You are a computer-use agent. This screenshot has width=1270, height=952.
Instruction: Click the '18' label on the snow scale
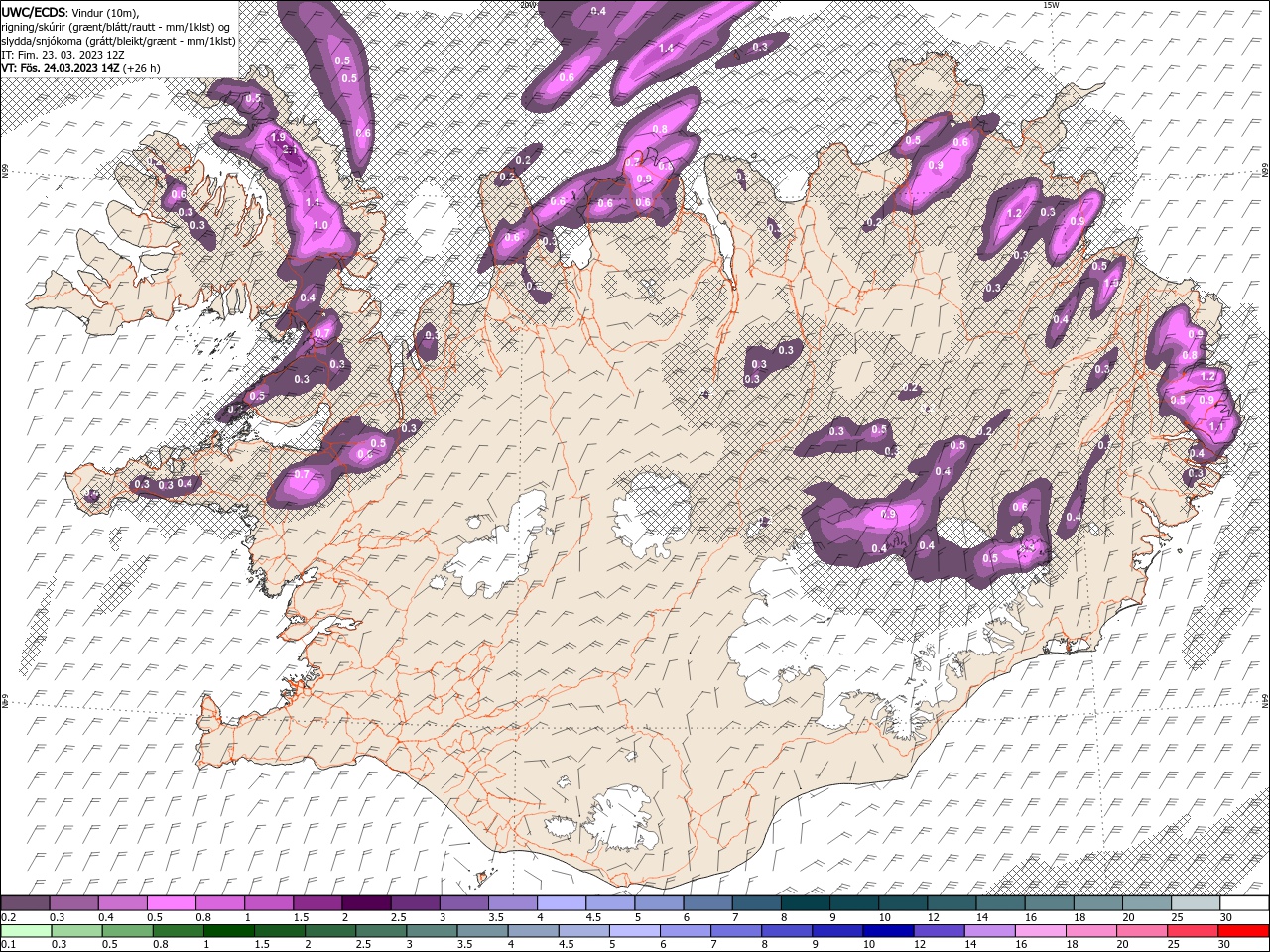click(x=1080, y=917)
